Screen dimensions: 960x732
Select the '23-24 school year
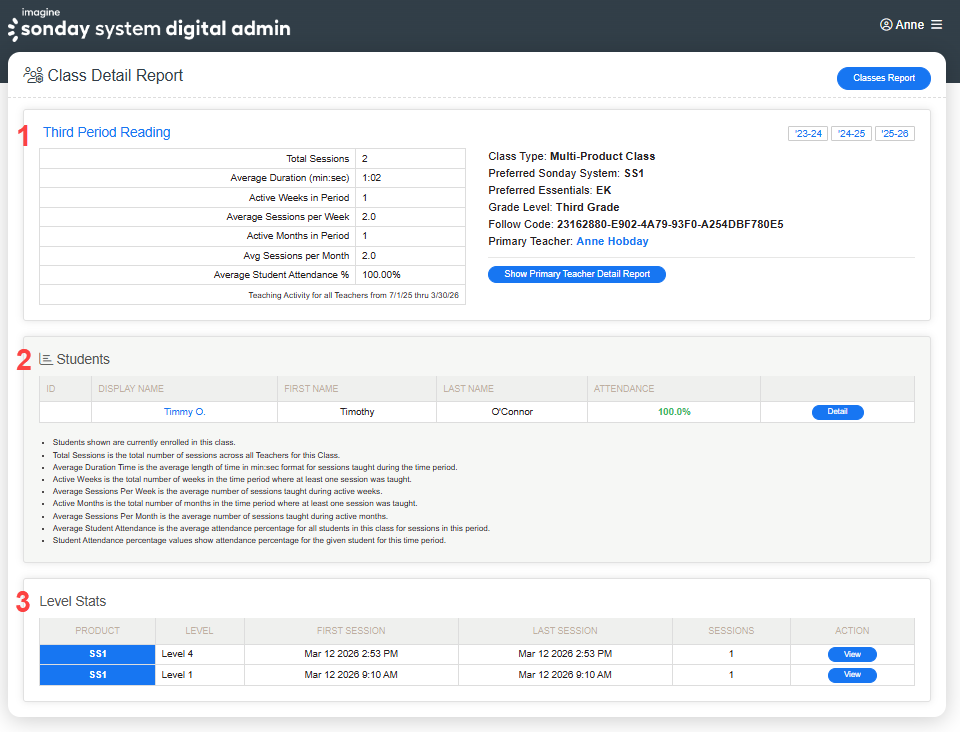point(808,134)
